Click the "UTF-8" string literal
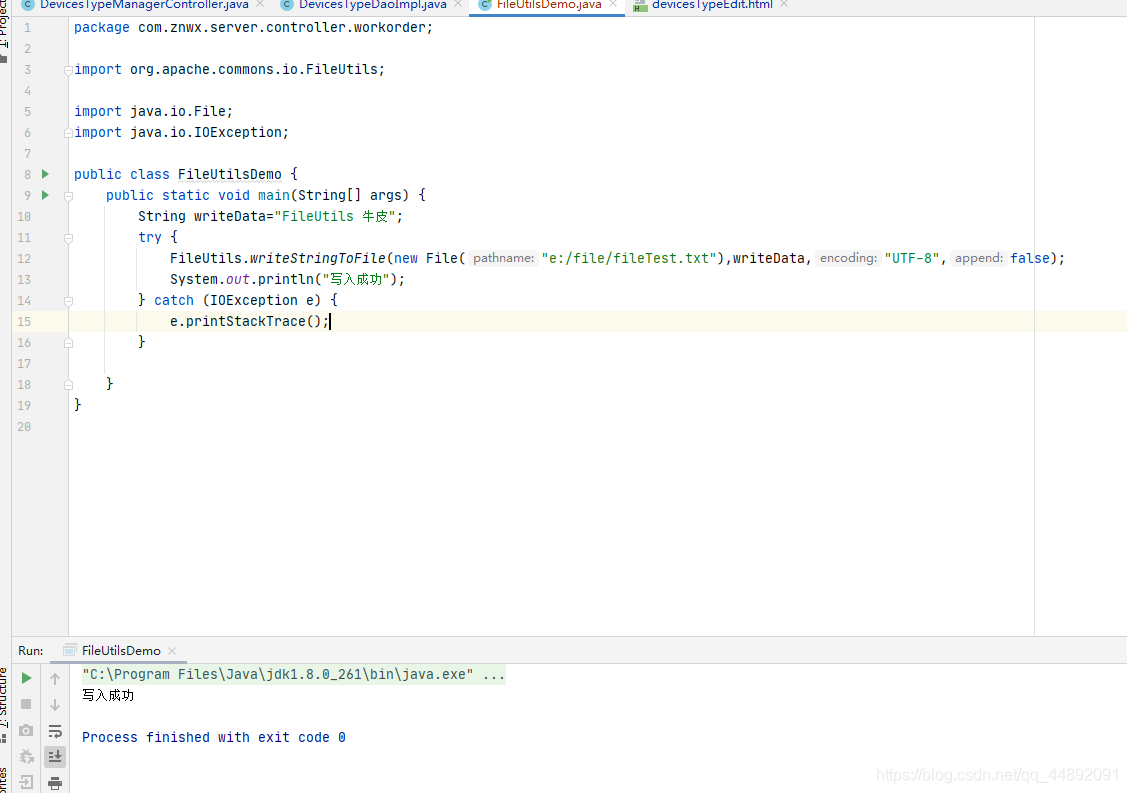The height and width of the screenshot is (793, 1127). point(912,258)
